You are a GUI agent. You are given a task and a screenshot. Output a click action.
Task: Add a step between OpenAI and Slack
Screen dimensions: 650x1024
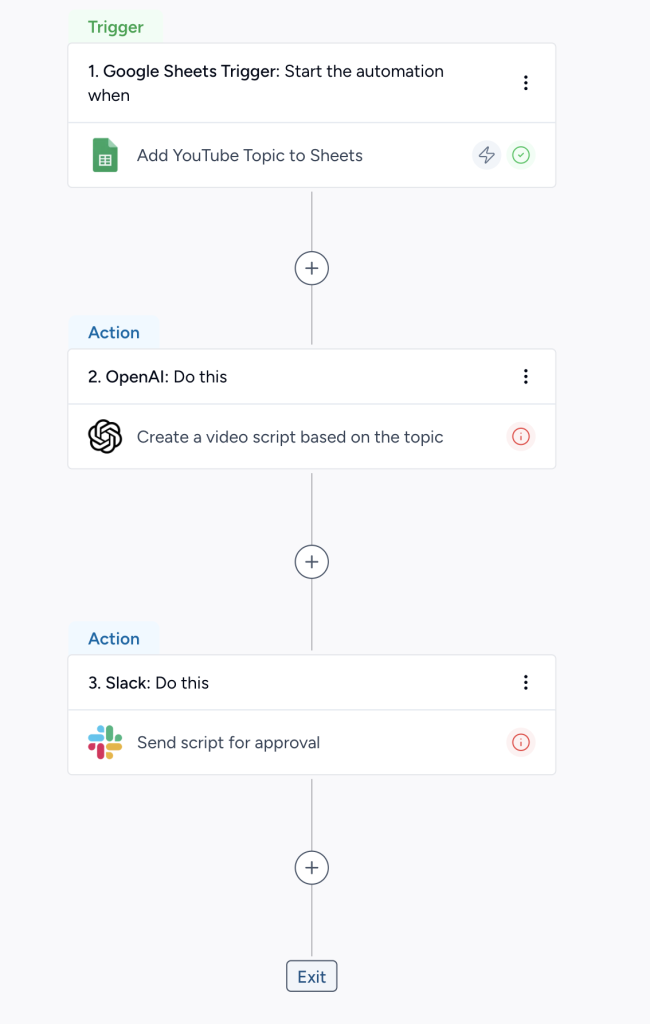coord(312,562)
